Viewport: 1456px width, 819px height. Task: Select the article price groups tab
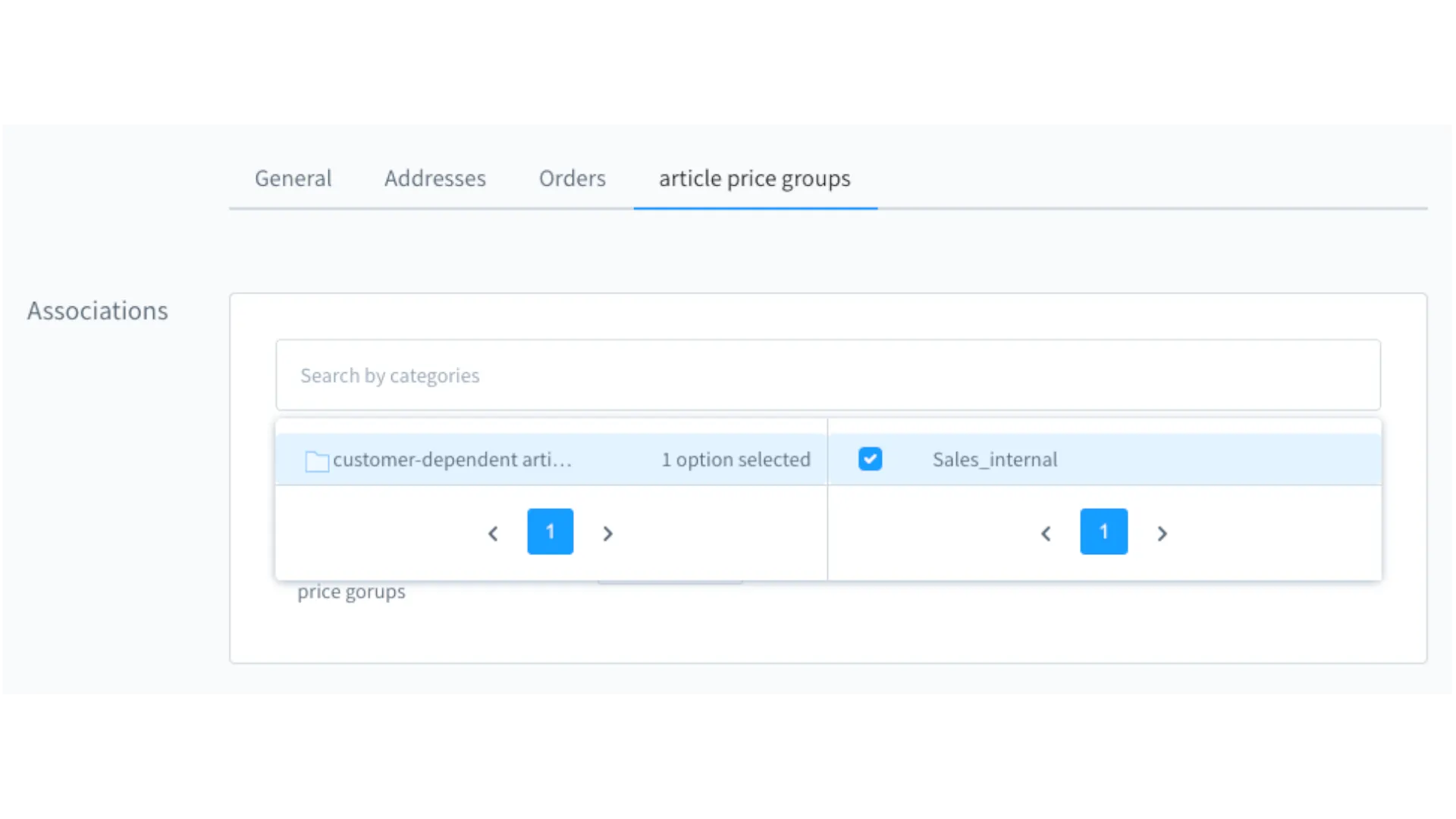tap(754, 178)
